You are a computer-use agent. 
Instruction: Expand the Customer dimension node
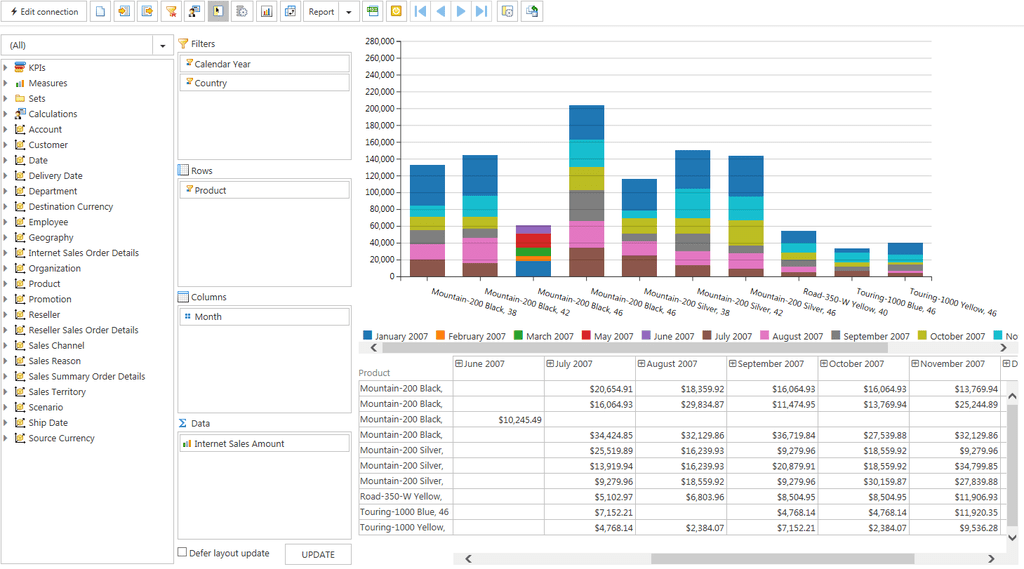click(x=5, y=145)
